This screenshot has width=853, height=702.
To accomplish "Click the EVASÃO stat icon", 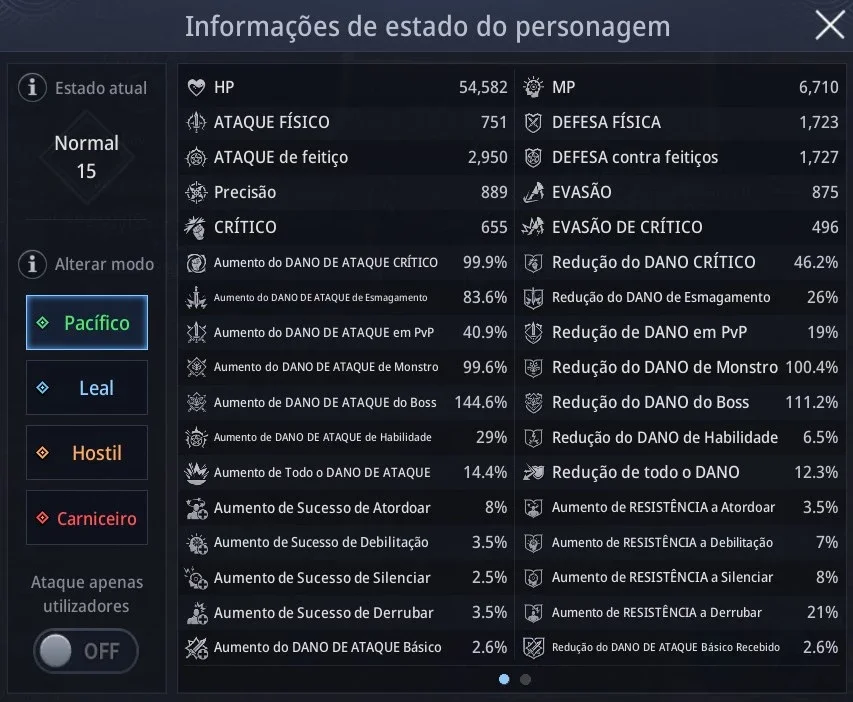I will pyautogui.click(x=534, y=192).
